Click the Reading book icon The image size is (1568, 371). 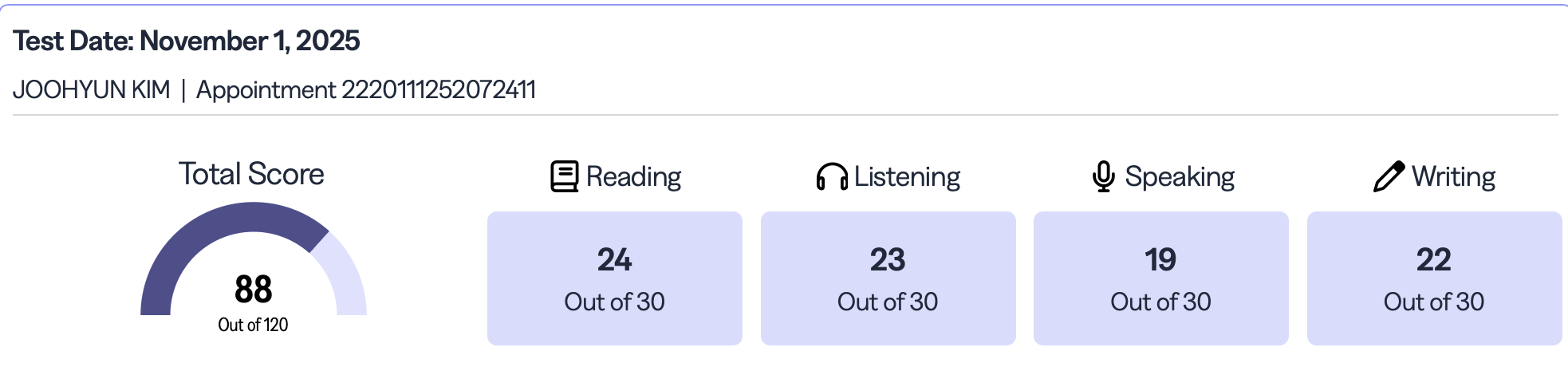565,176
